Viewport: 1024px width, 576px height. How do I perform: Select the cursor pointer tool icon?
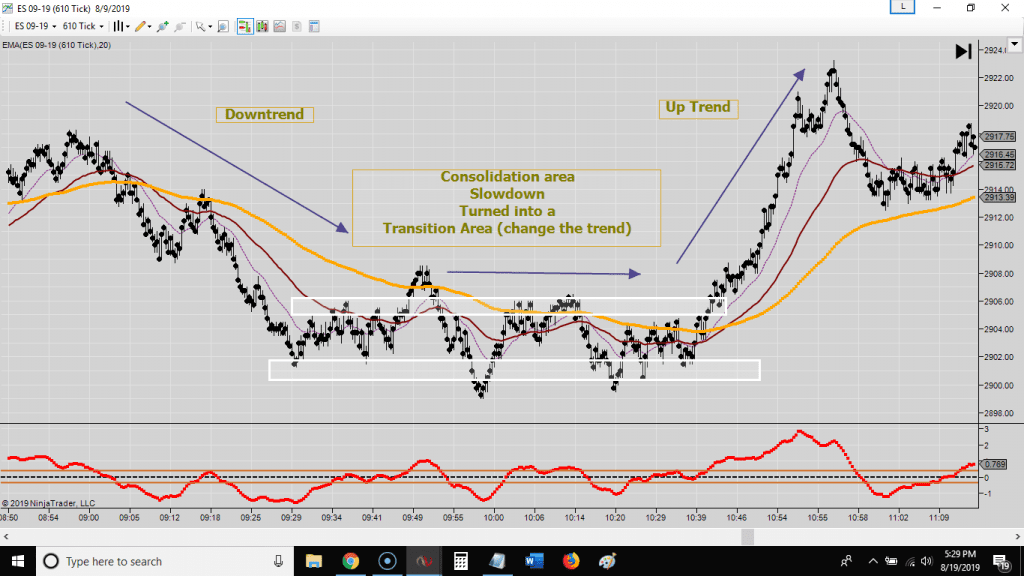200,26
